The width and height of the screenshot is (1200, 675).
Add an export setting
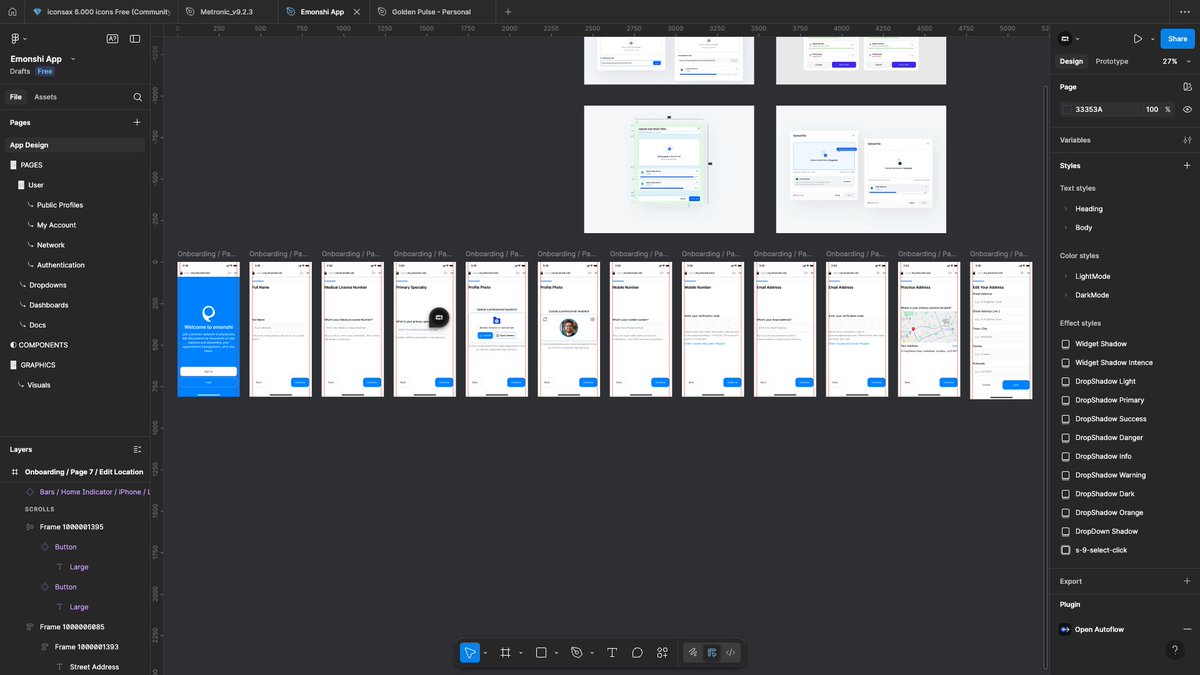click(1187, 581)
